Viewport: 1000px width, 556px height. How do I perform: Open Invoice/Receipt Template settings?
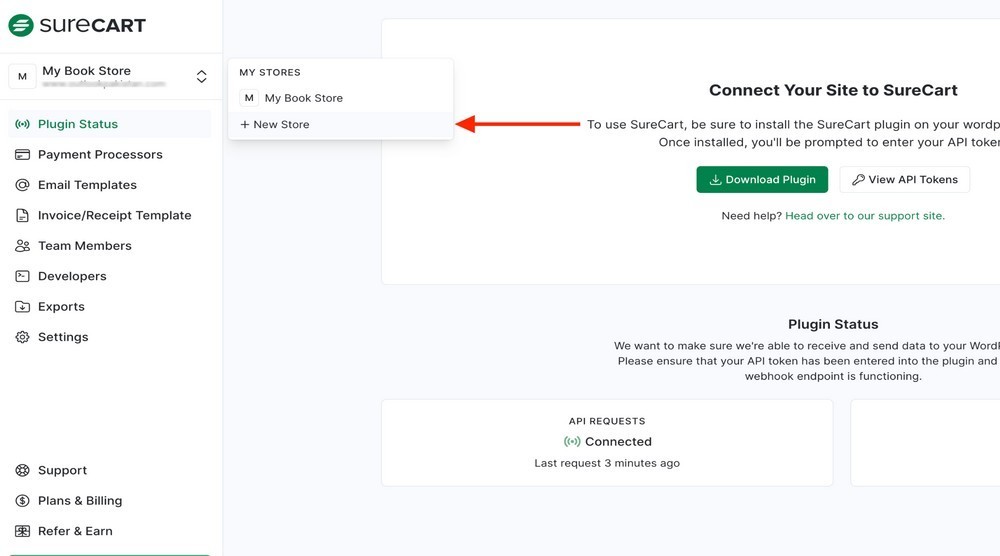click(115, 216)
